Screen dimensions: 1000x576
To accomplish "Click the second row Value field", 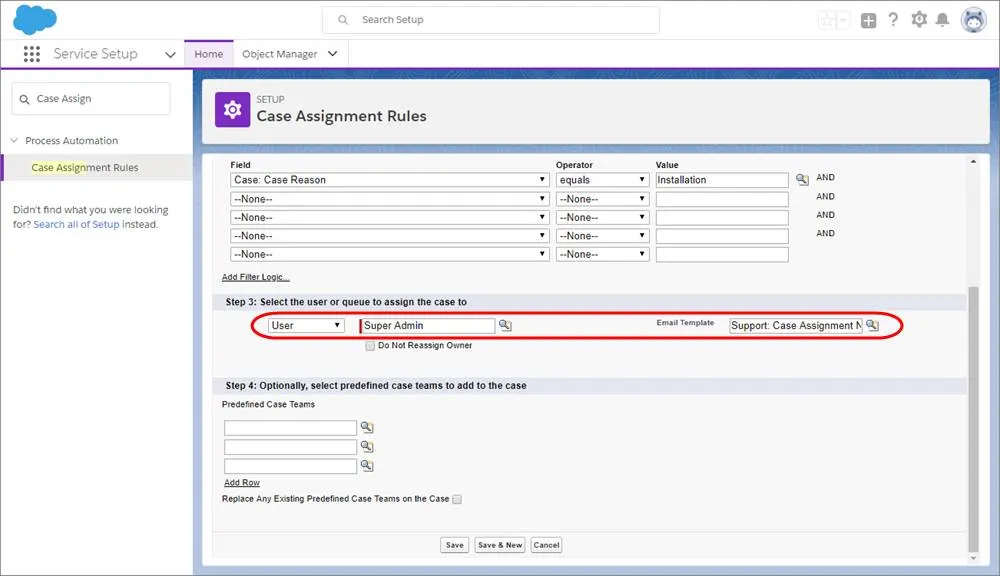I will [x=722, y=199].
